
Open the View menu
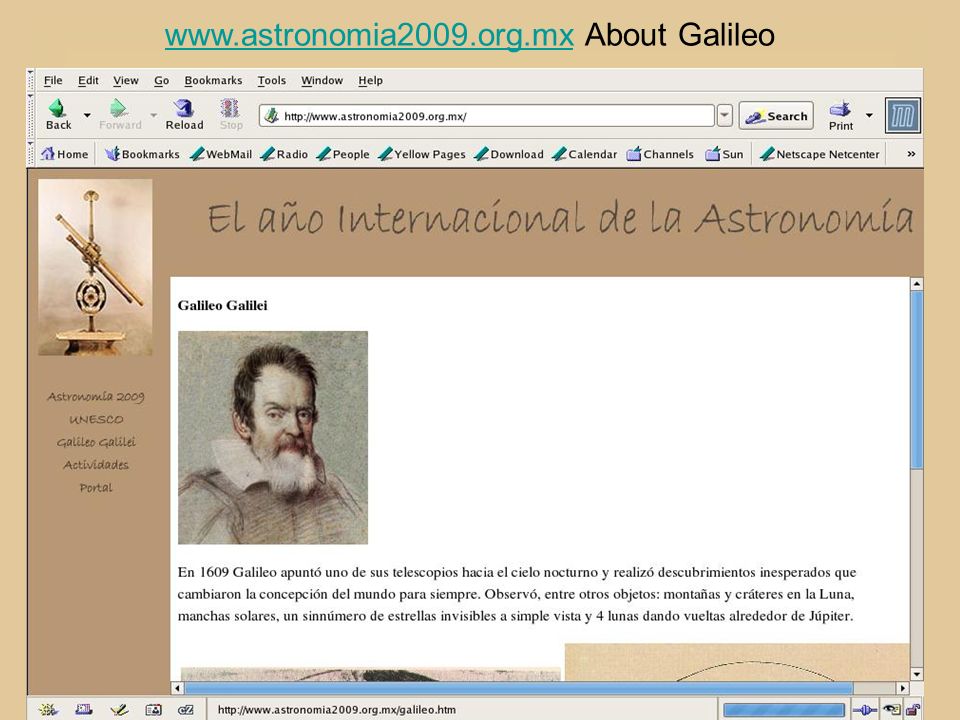pyautogui.click(x=126, y=80)
